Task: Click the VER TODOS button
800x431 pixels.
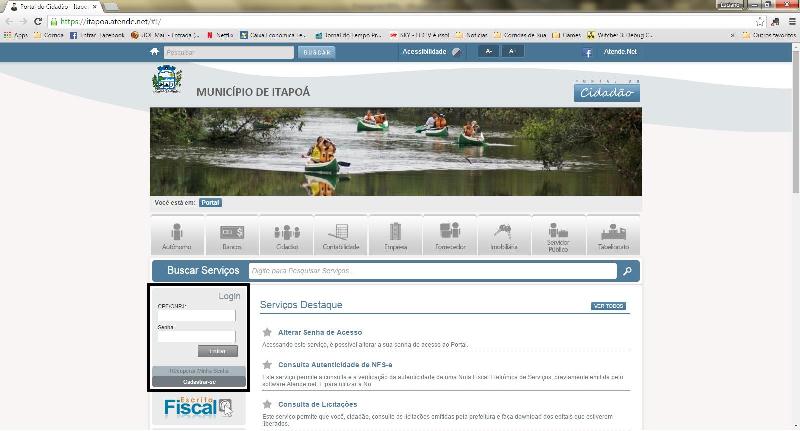Action: point(608,306)
